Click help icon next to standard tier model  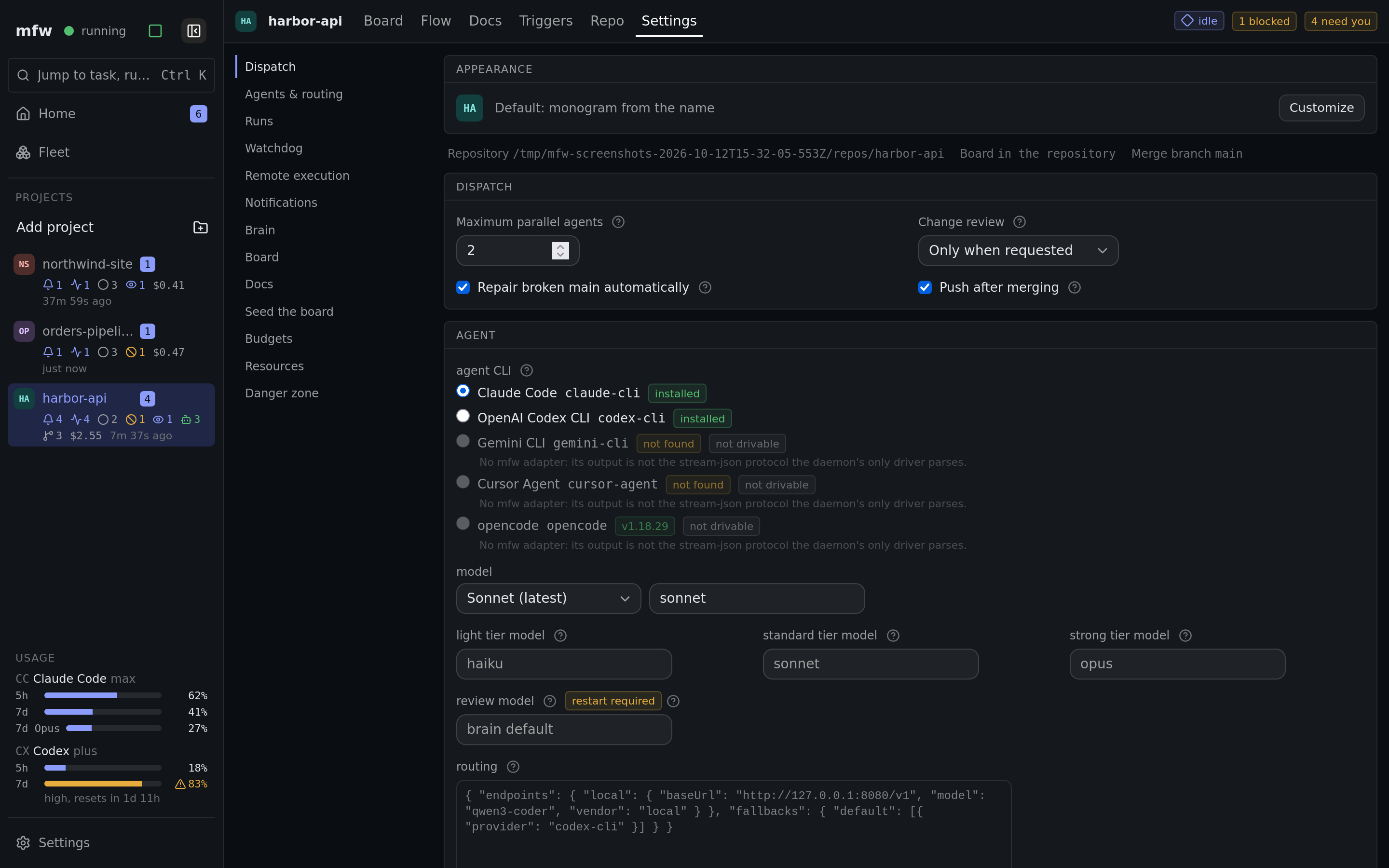coord(893,636)
